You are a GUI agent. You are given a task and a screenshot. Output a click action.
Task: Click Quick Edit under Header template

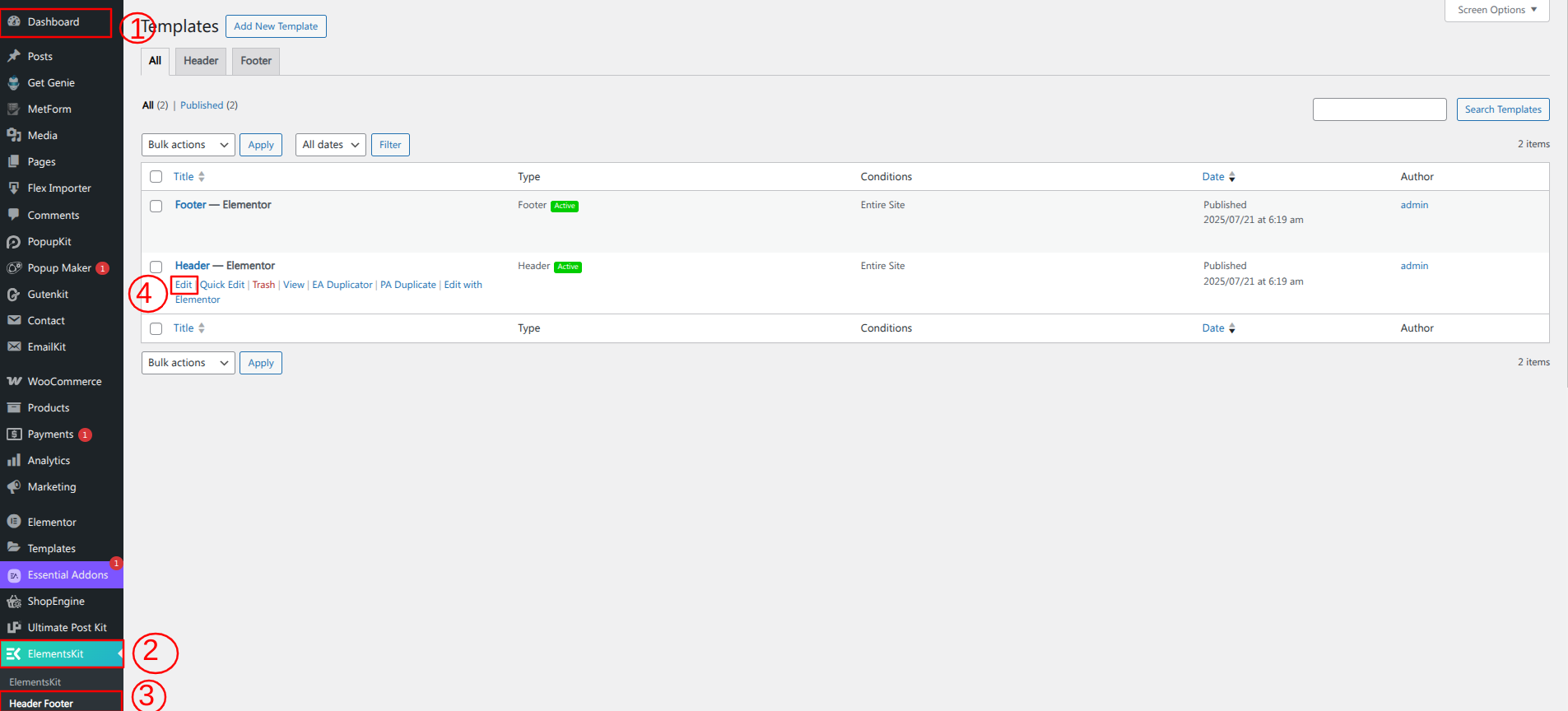[223, 285]
